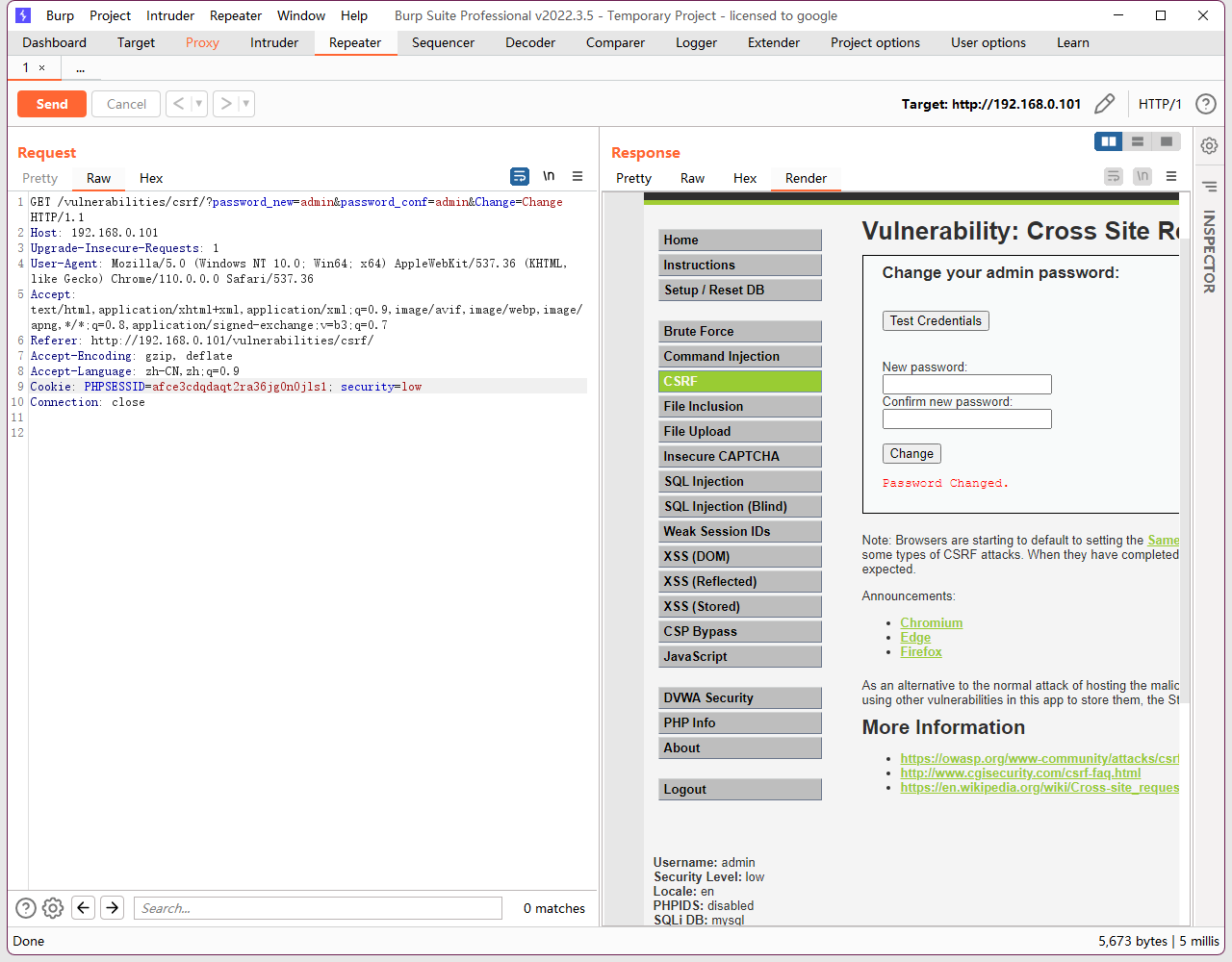Open the Learn tab

(1072, 42)
